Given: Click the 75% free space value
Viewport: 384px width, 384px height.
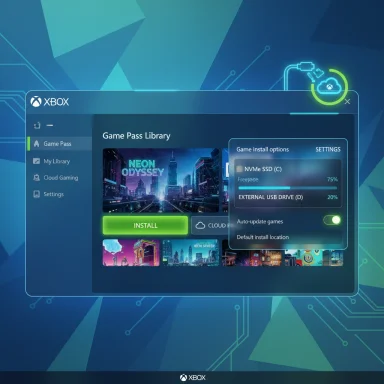Looking at the screenshot, I should 332,179.
